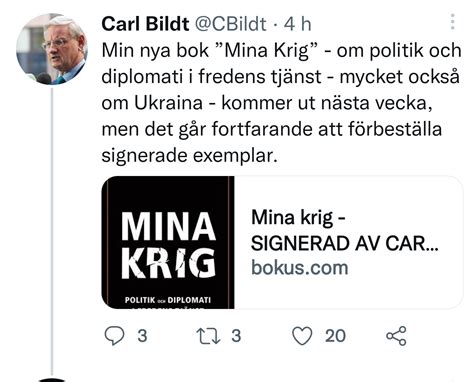Open the Mina Krig book cover image

tap(168, 242)
